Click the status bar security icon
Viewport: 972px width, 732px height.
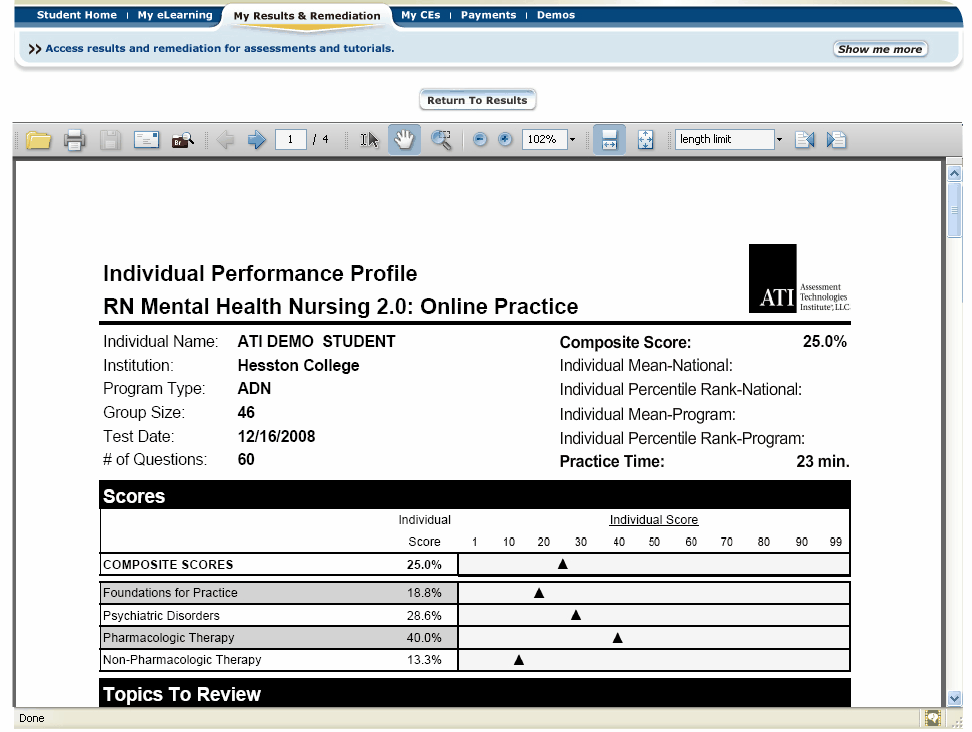point(932,718)
